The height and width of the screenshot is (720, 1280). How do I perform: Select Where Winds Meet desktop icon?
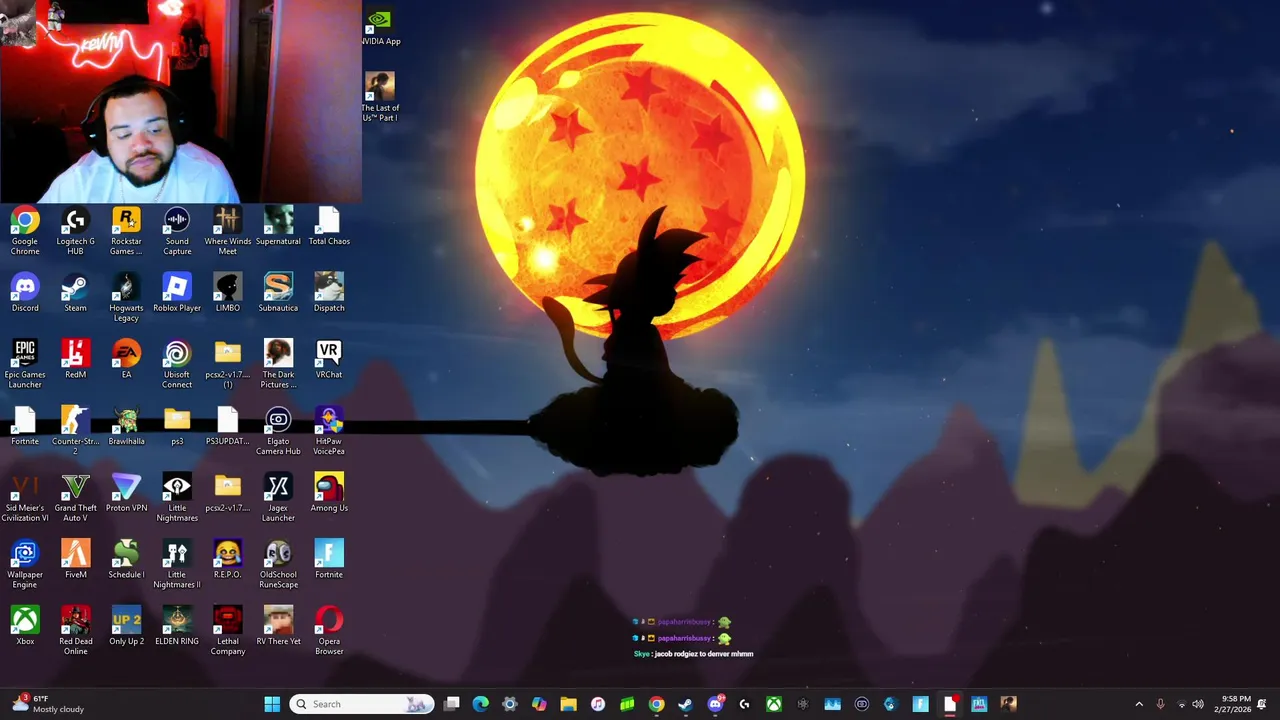click(228, 231)
